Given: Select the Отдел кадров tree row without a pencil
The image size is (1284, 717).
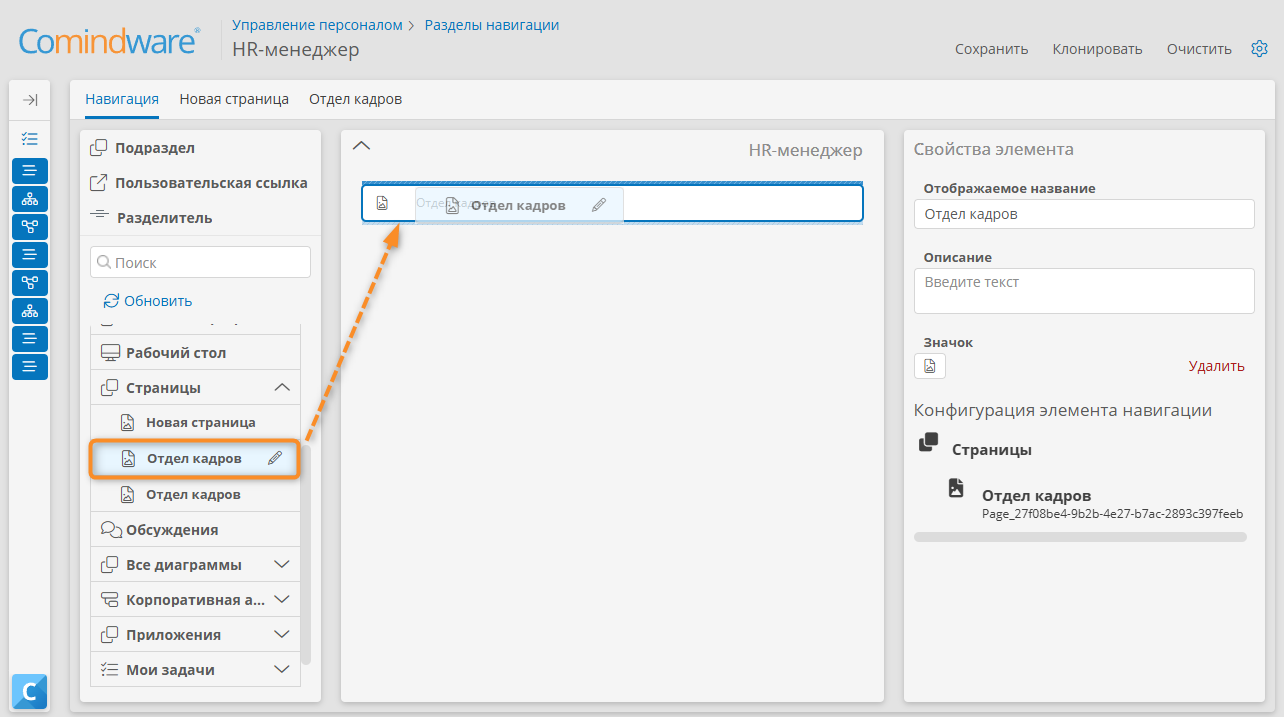Looking at the screenshot, I should pyautogui.click(x=195, y=495).
